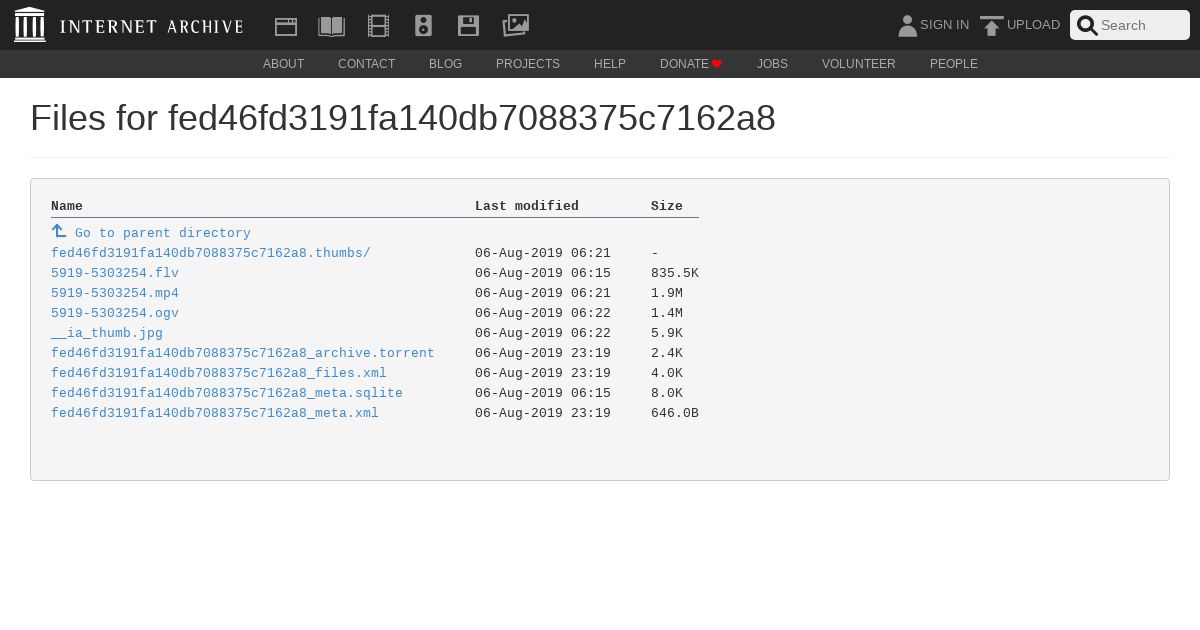Click the Name column header
Image resolution: width=1200 pixels, height=630 pixels.
point(67,206)
